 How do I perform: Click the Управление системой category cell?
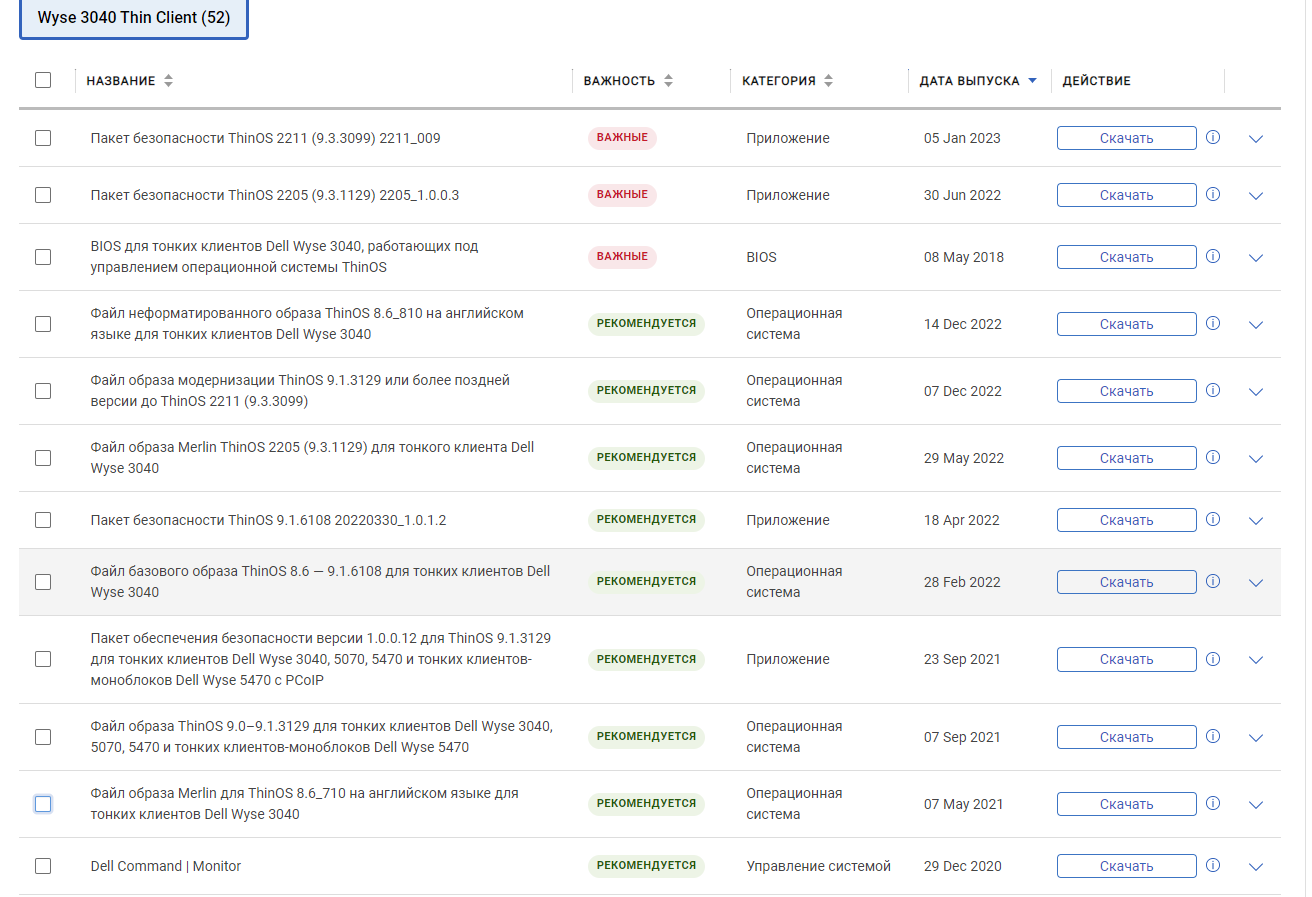[818, 866]
